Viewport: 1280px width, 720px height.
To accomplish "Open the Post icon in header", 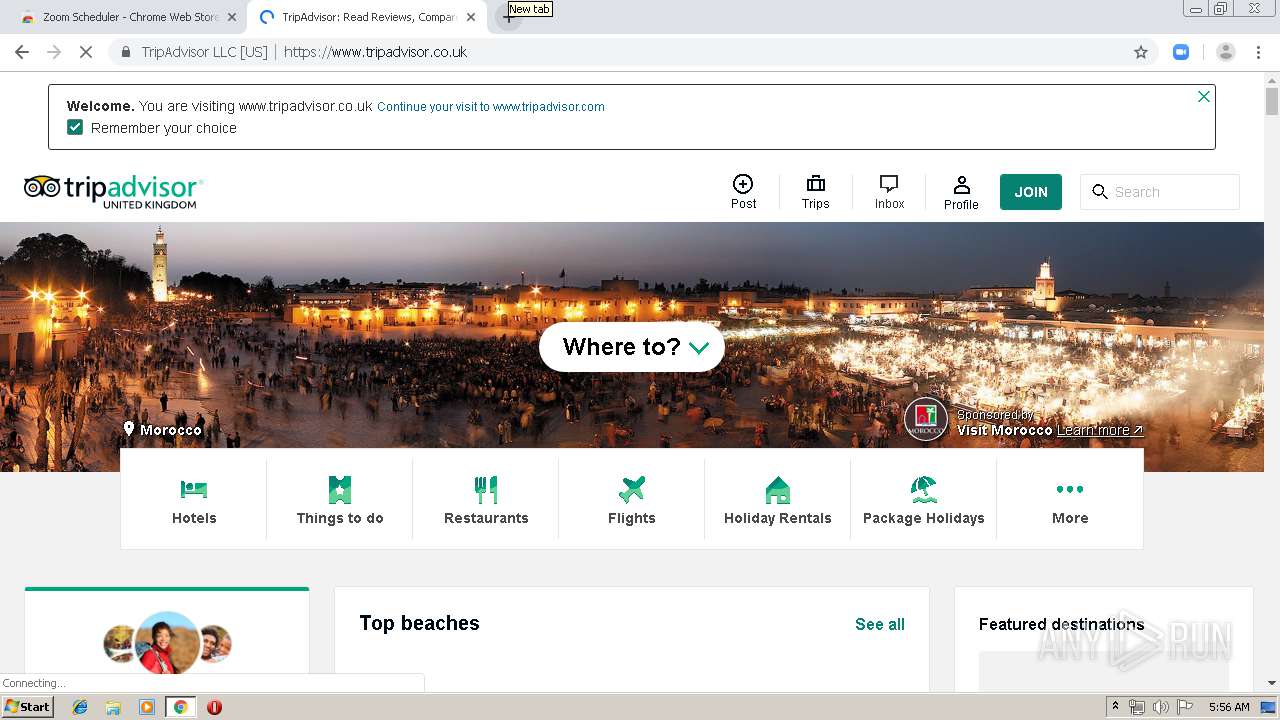I will [x=743, y=184].
